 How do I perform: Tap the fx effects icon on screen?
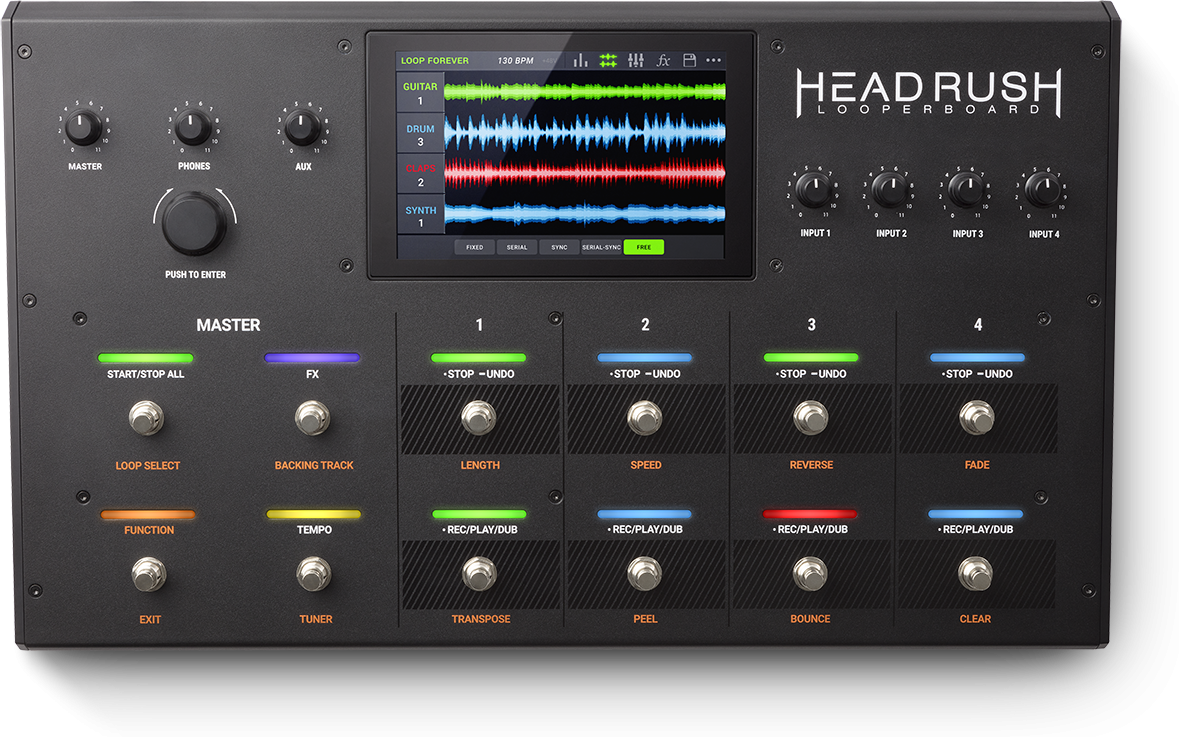(662, 61)
